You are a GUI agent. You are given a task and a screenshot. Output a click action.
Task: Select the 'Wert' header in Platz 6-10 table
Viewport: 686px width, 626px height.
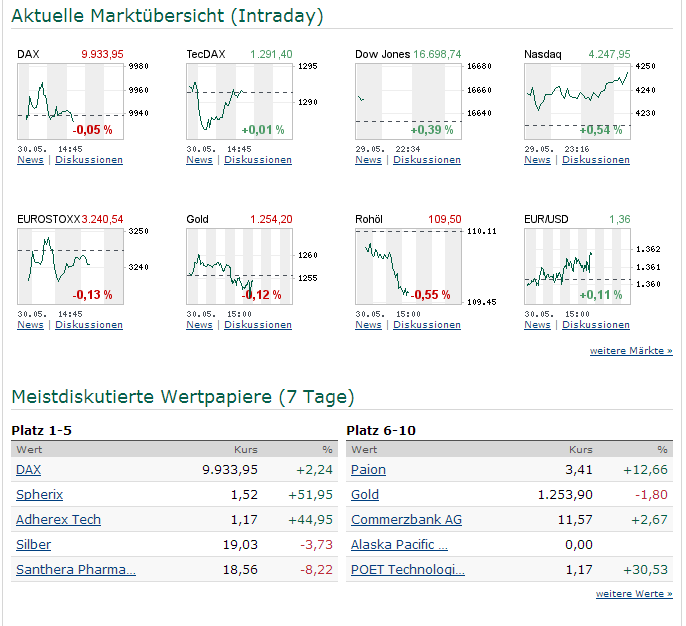[364, 449]
